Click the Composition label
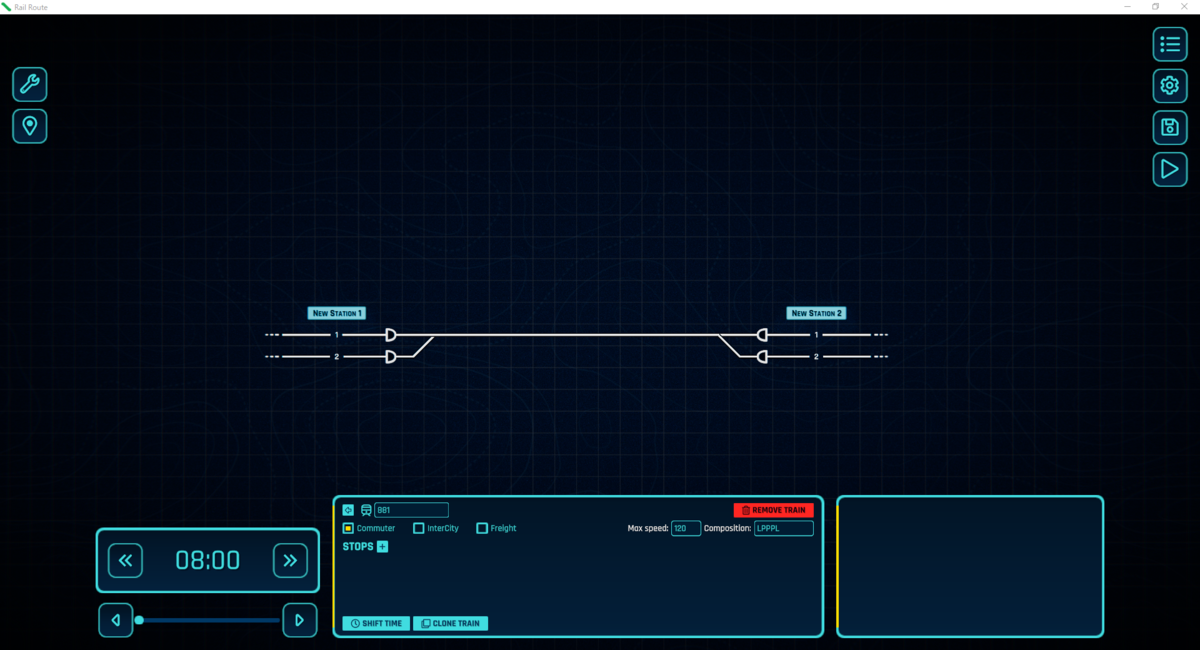This screenshot has height=650, width=1200. (727, 528)
